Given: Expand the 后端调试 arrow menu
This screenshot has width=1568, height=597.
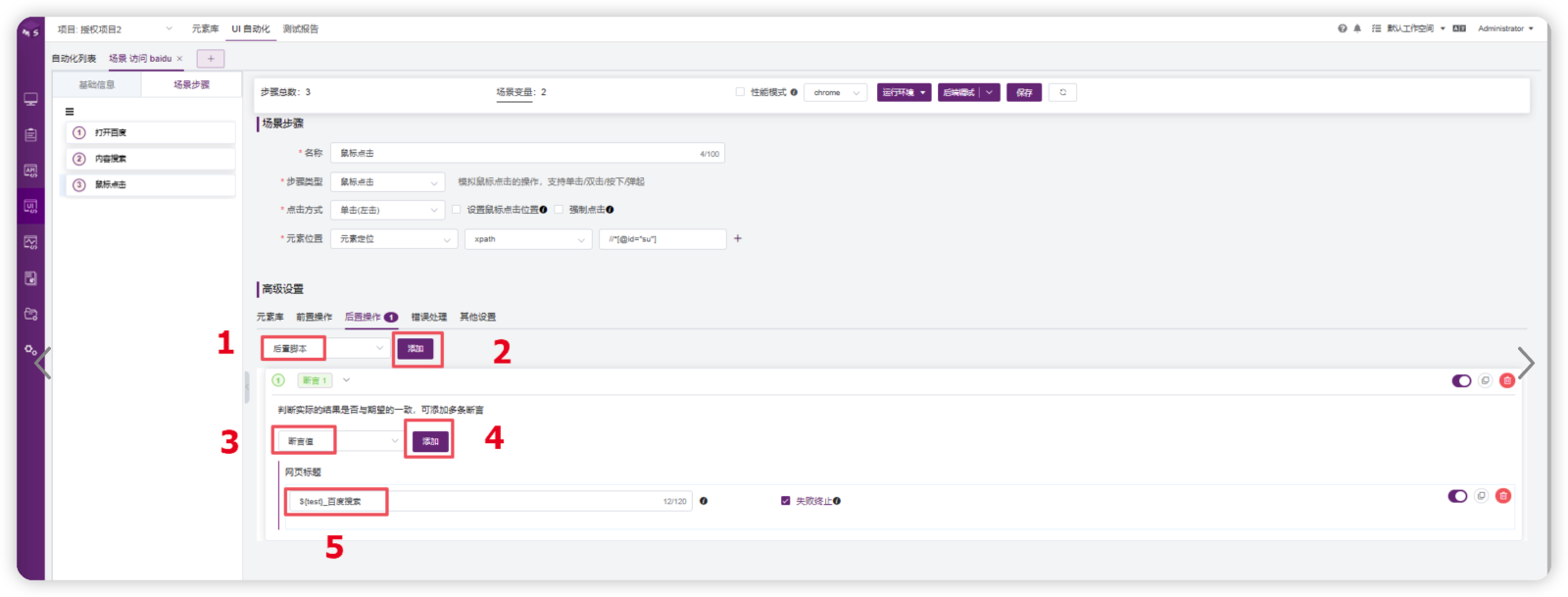Looking at the screenshot, I should coord(990,92).
